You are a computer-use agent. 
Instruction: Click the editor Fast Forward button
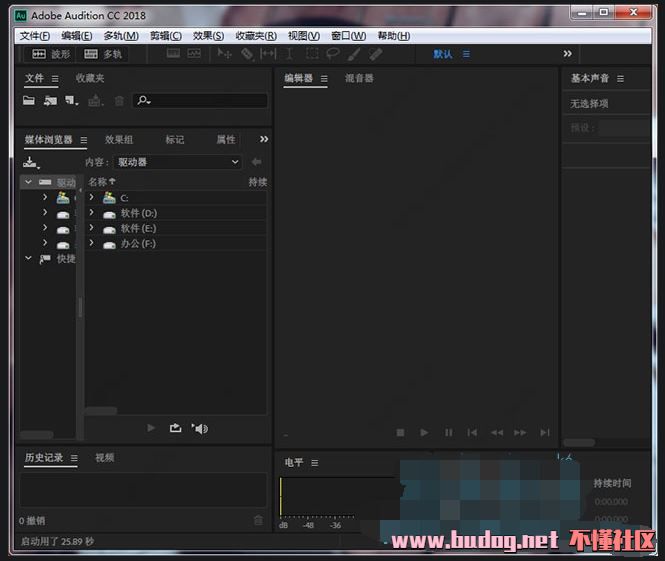coord(520,433)
